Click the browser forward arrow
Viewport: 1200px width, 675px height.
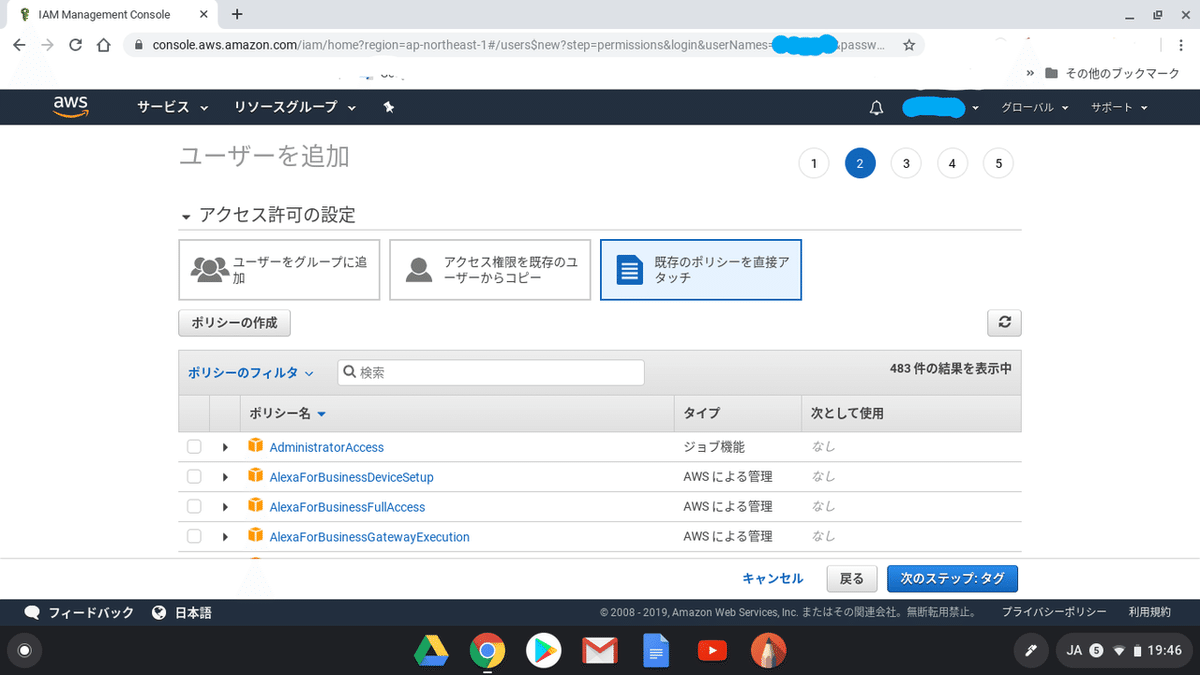[x=47, y=45]
